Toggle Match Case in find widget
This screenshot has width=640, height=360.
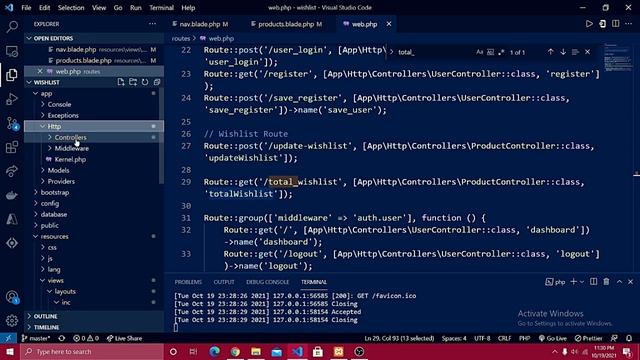click(x=480, y=52)
